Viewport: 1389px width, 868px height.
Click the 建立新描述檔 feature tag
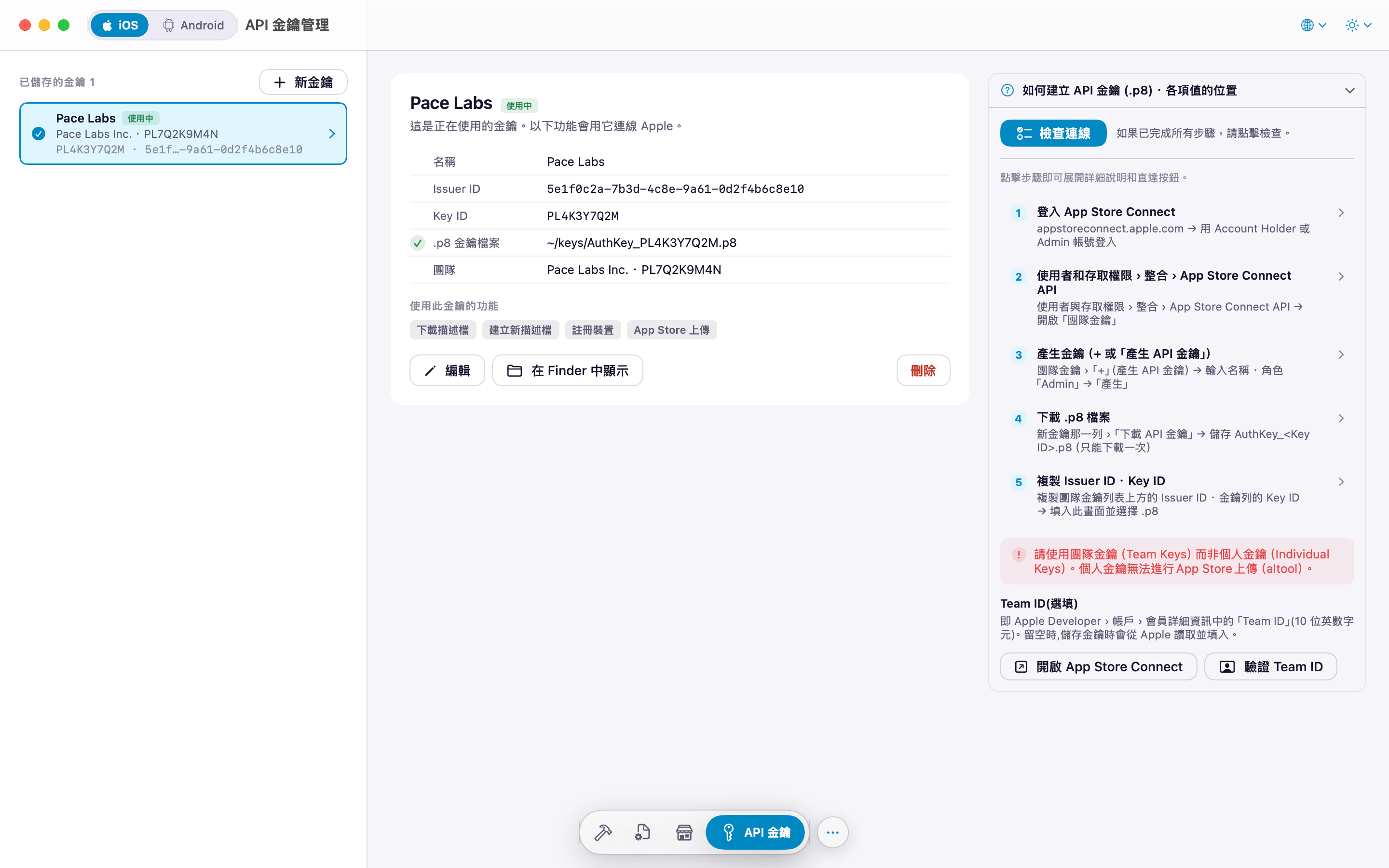[x=520, y=330]
